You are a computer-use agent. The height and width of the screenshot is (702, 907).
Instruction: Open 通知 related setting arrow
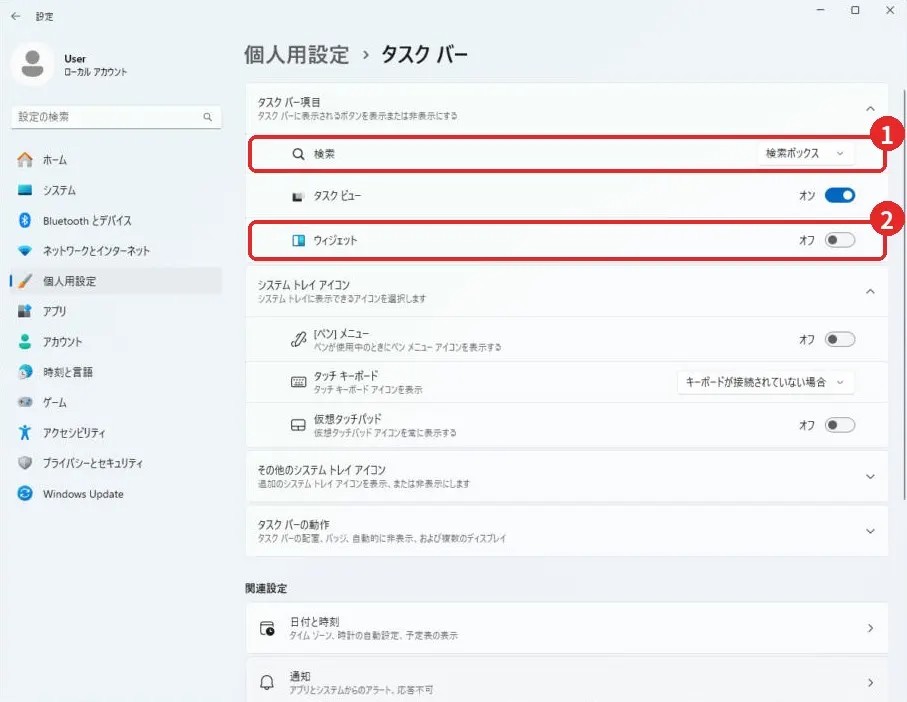coord(870,682)
